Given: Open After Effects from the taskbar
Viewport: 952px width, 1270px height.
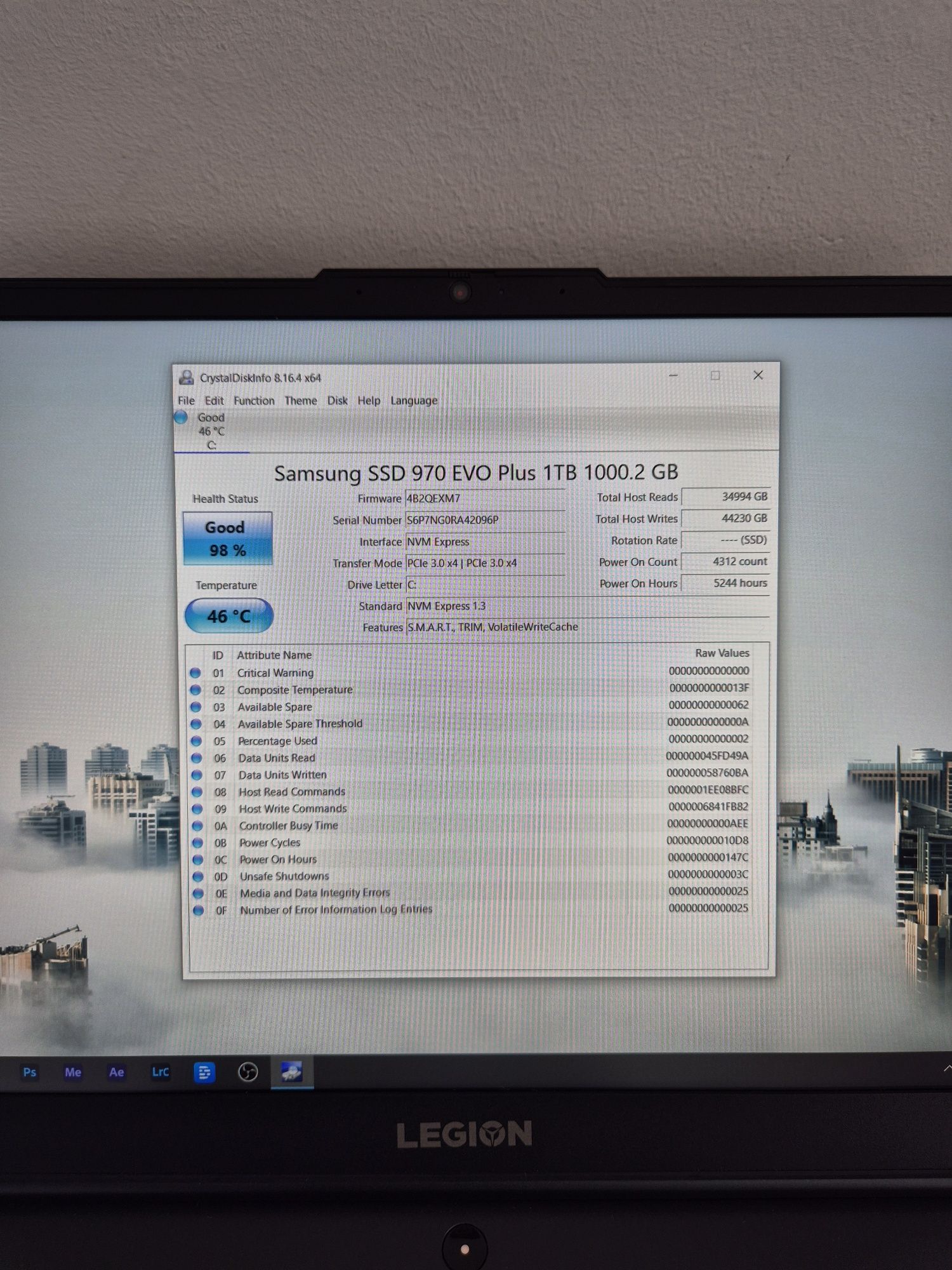Looking at the screenshot, I should 116,1073.
